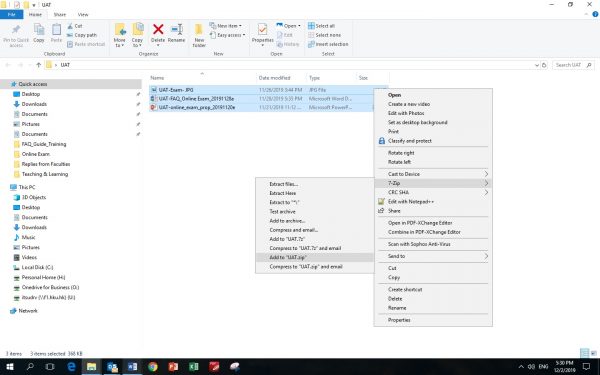Image resolution: width=600 pixels, height=375 pixels.
Task: Open the Explorer Help icon
Action: [x=595, y=15]
